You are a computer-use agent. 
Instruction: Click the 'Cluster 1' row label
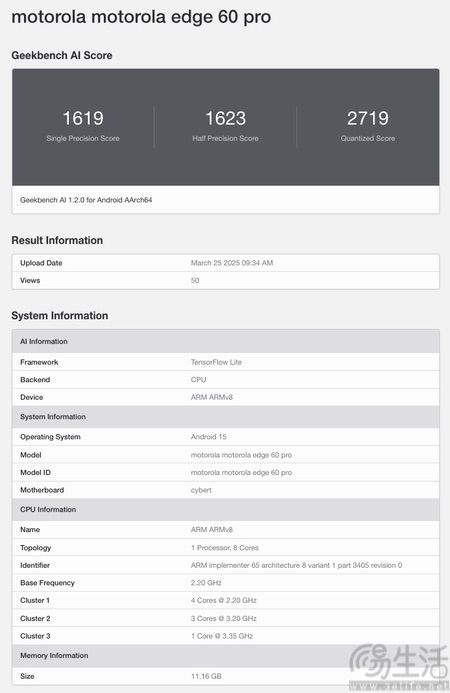pos(35,600)
